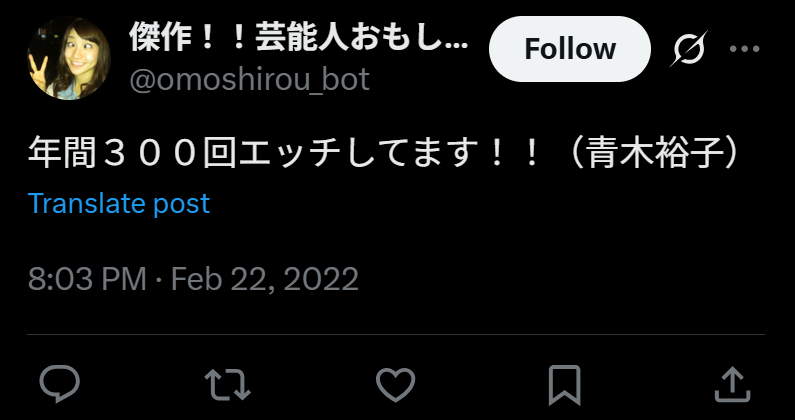The width and height of the screenshot is (795, 420).
Task: Open Grok explain icon next to Follow
Action: pyautogui.click(x=690, y=49)
